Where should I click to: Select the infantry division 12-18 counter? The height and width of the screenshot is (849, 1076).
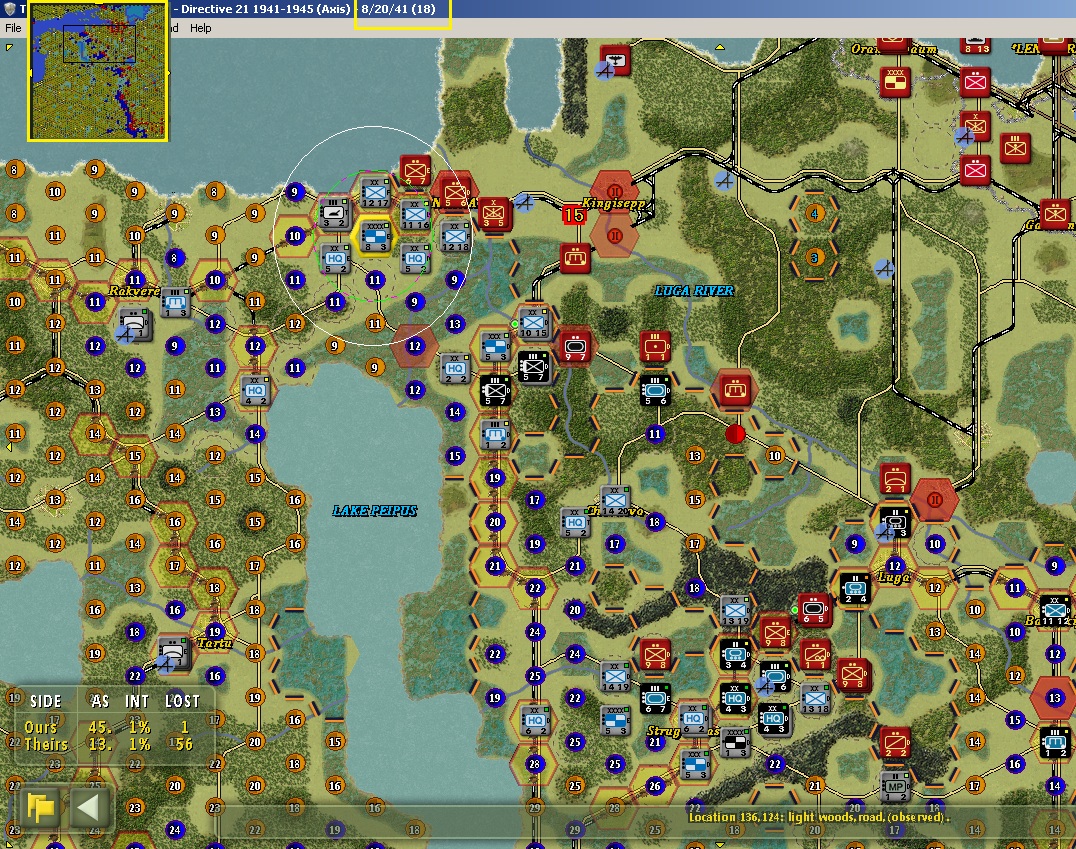pos(455,237)
